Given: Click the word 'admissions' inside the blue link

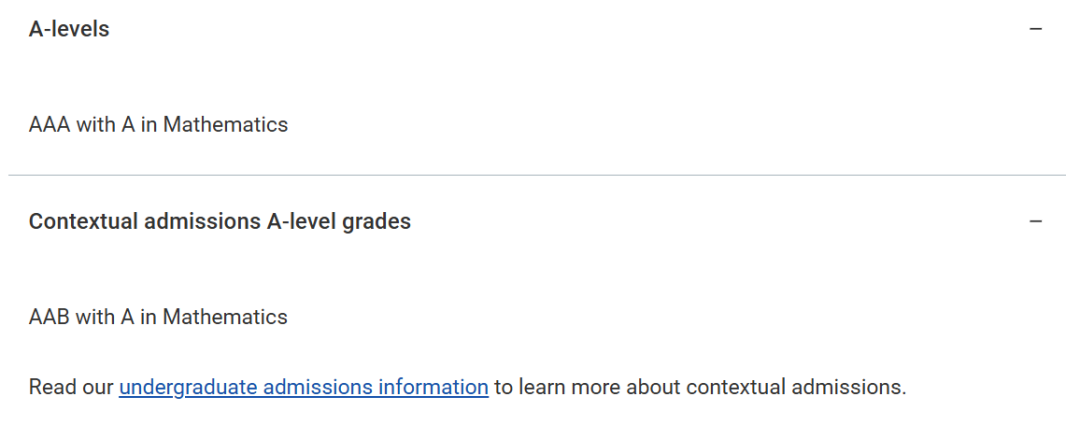Looking at the screenshot, I should [313, 387].
